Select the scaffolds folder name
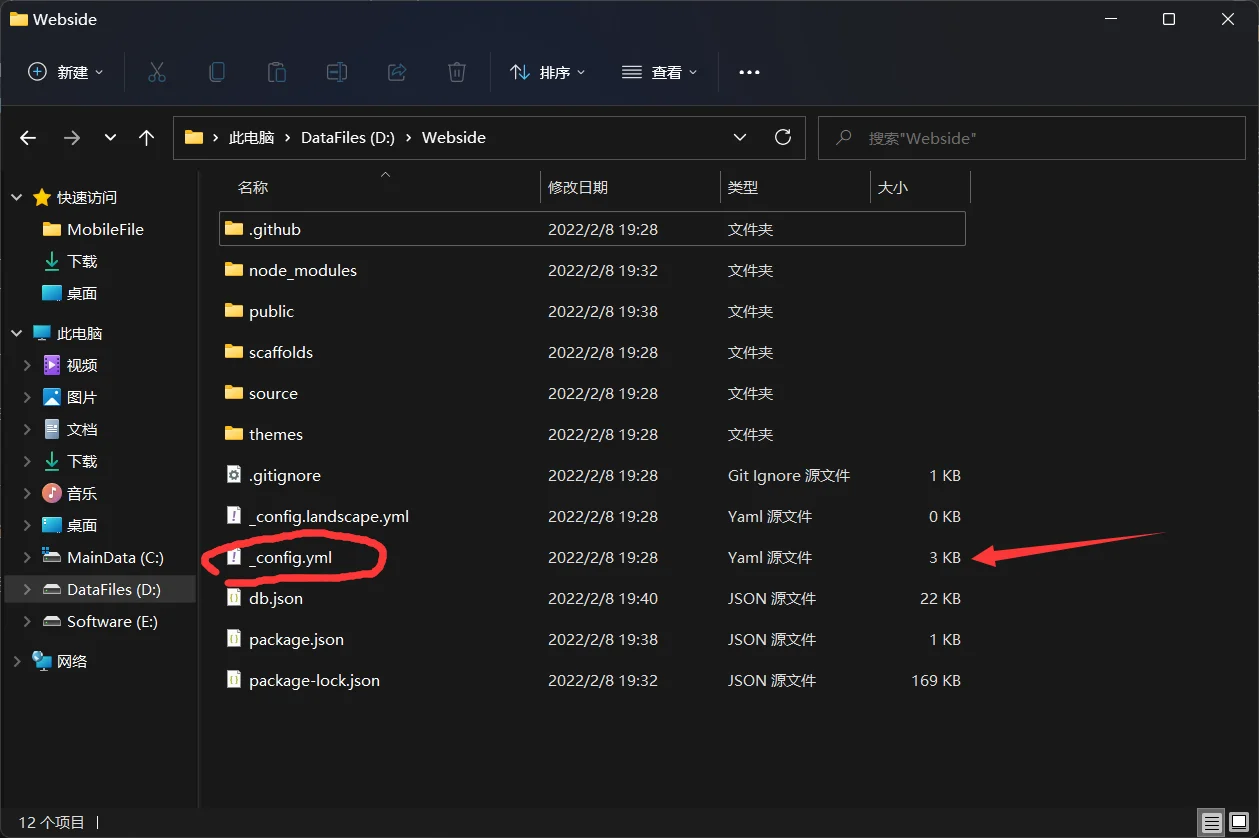Viewport: 1259px width, 838px height. [281, 352]
